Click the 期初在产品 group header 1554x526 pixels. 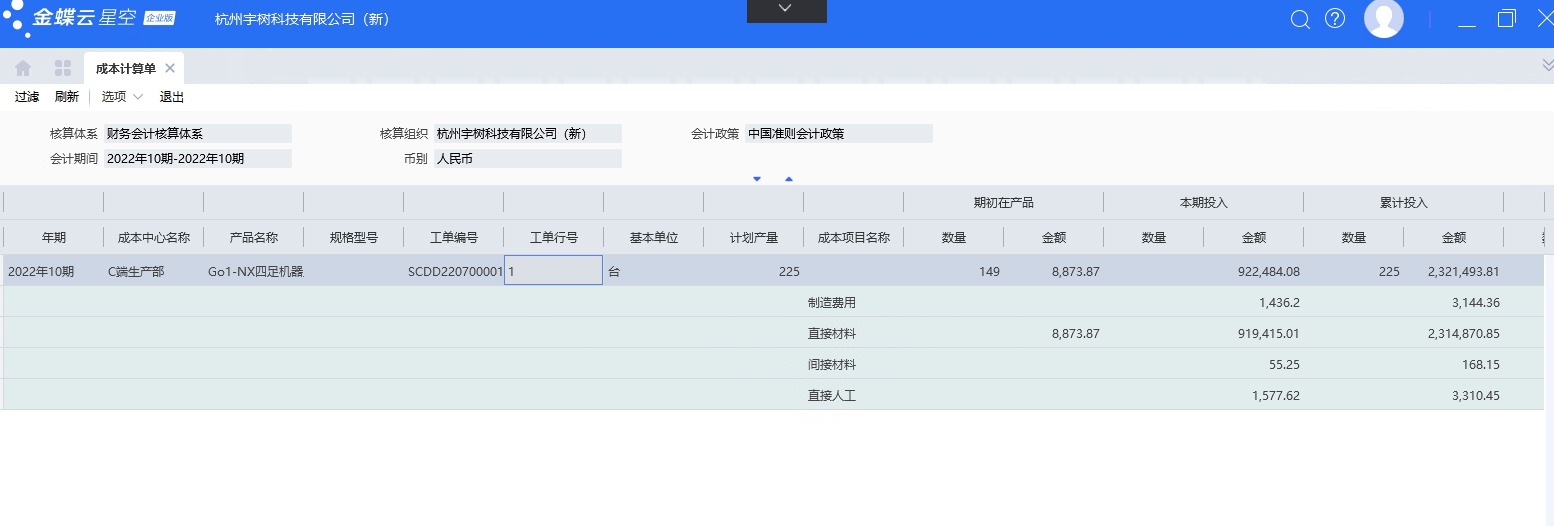(1004, 202)
